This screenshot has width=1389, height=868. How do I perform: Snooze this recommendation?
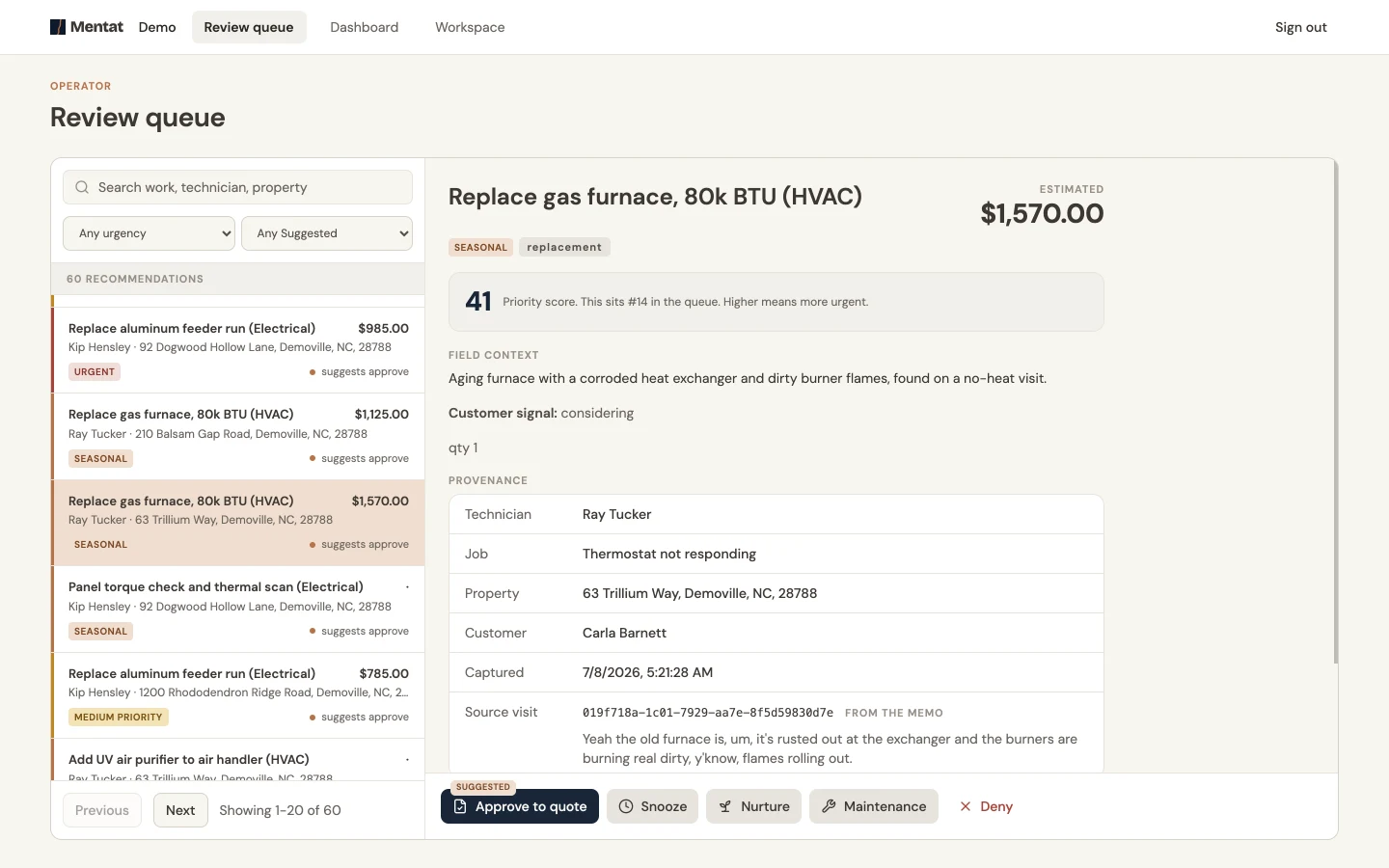pos(652,806)
